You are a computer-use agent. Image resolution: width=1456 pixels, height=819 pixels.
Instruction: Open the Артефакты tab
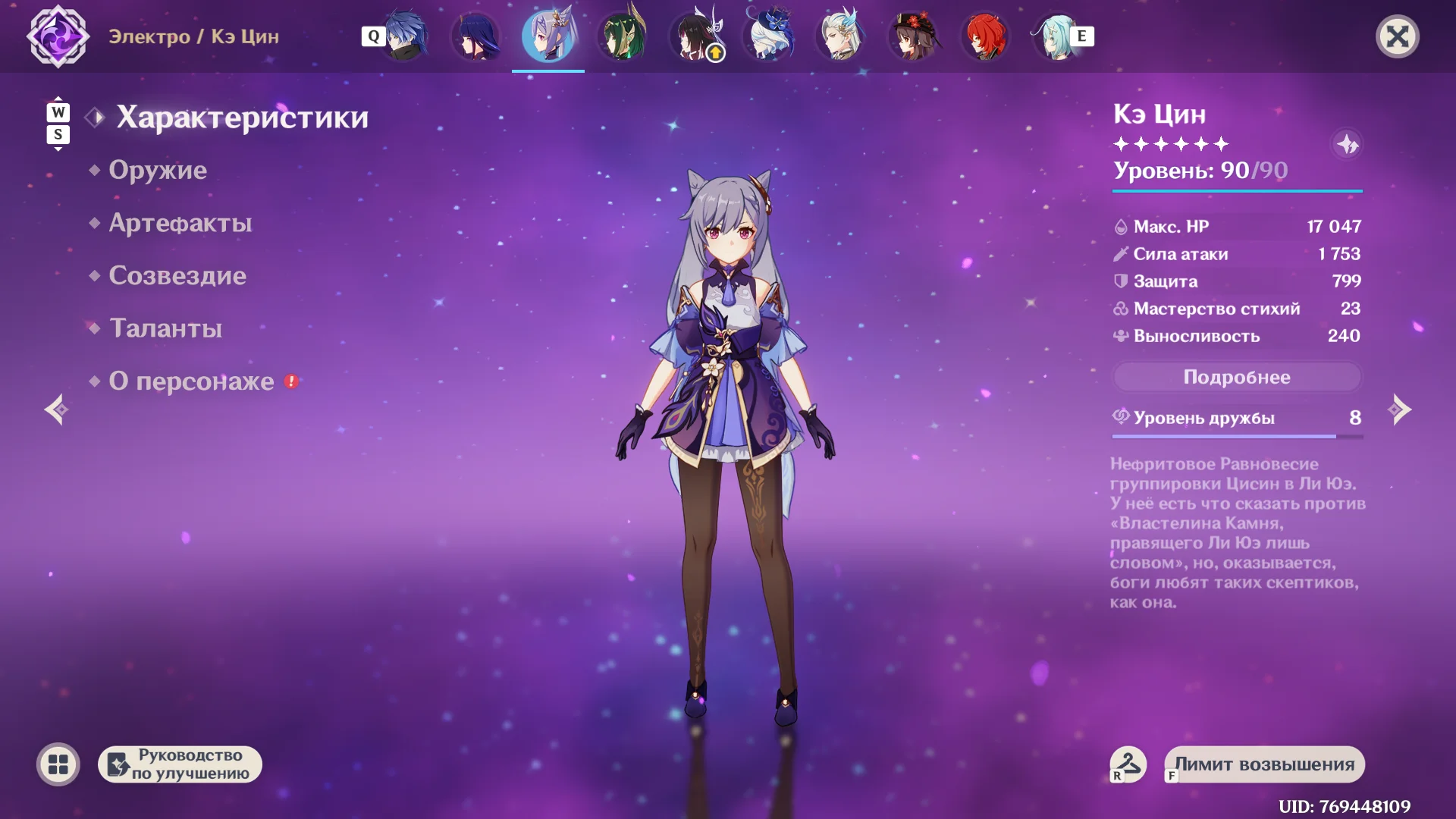pos(180,223)
